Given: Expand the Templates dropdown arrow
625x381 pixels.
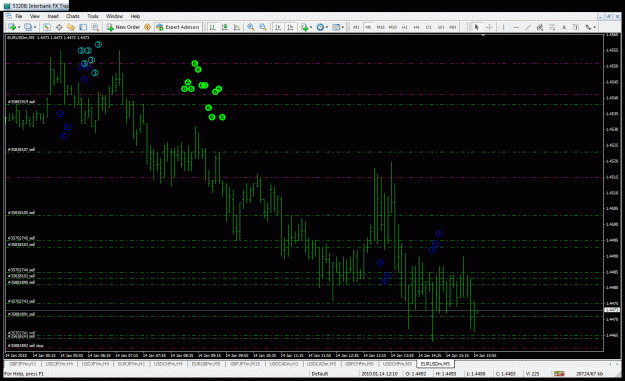Looking at the screenshot, I should pos(343,27).
